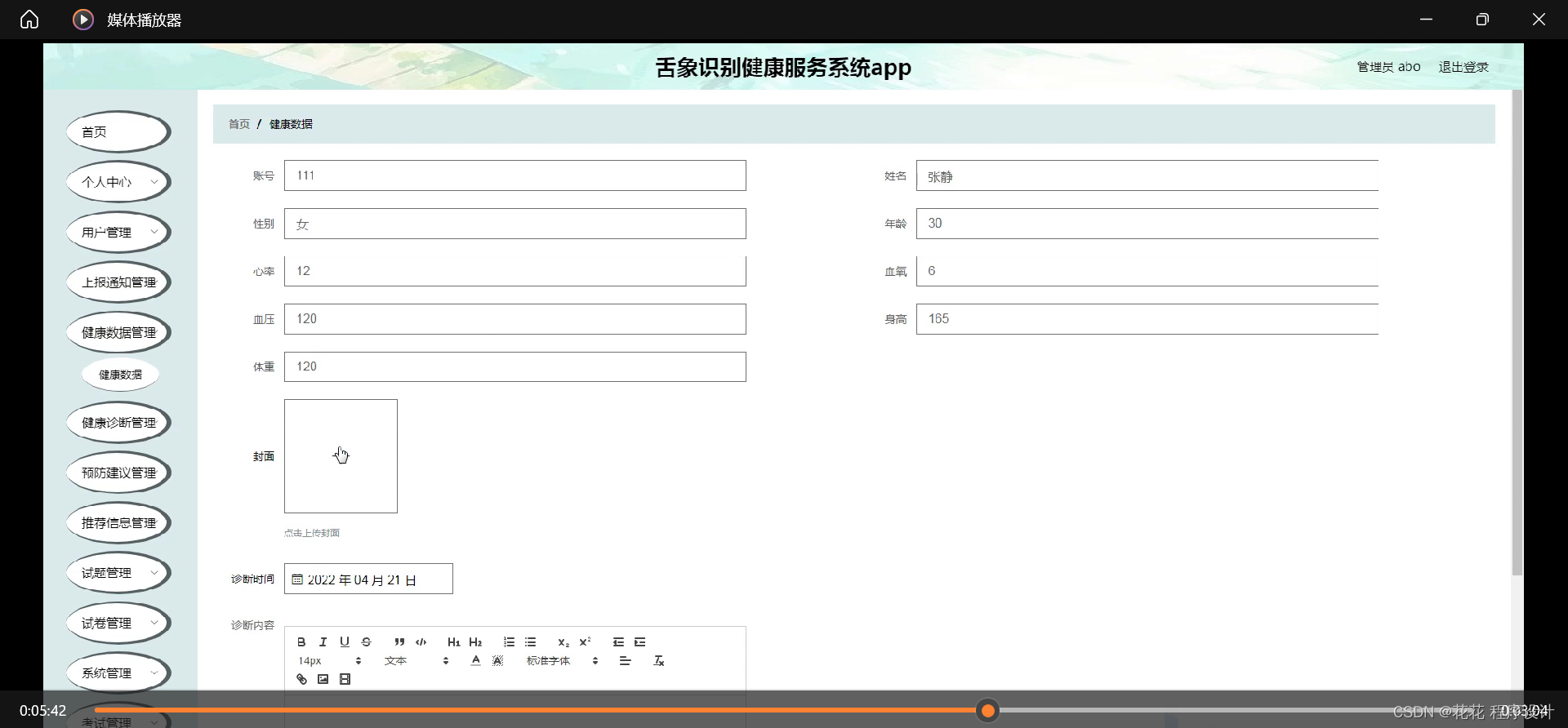Click the page vertical scrollbar
The height and width of the screenshot is (728, 1568).
pyautogui.click(x=1517, y=333)
